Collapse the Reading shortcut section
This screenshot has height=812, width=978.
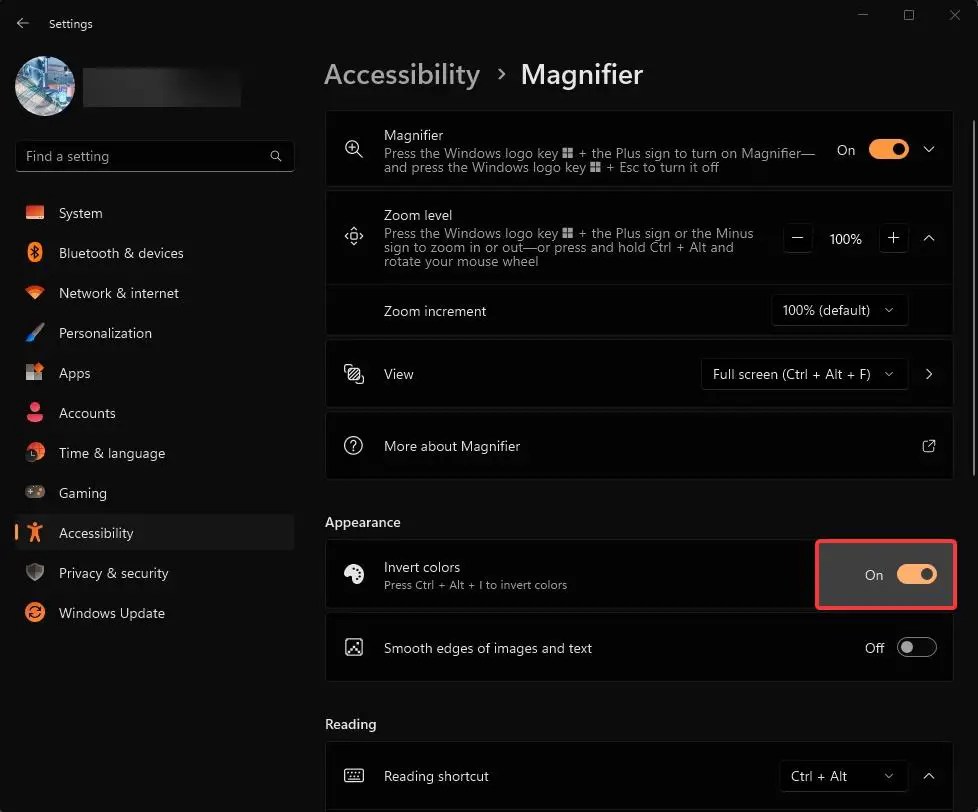tap(929, 776)
